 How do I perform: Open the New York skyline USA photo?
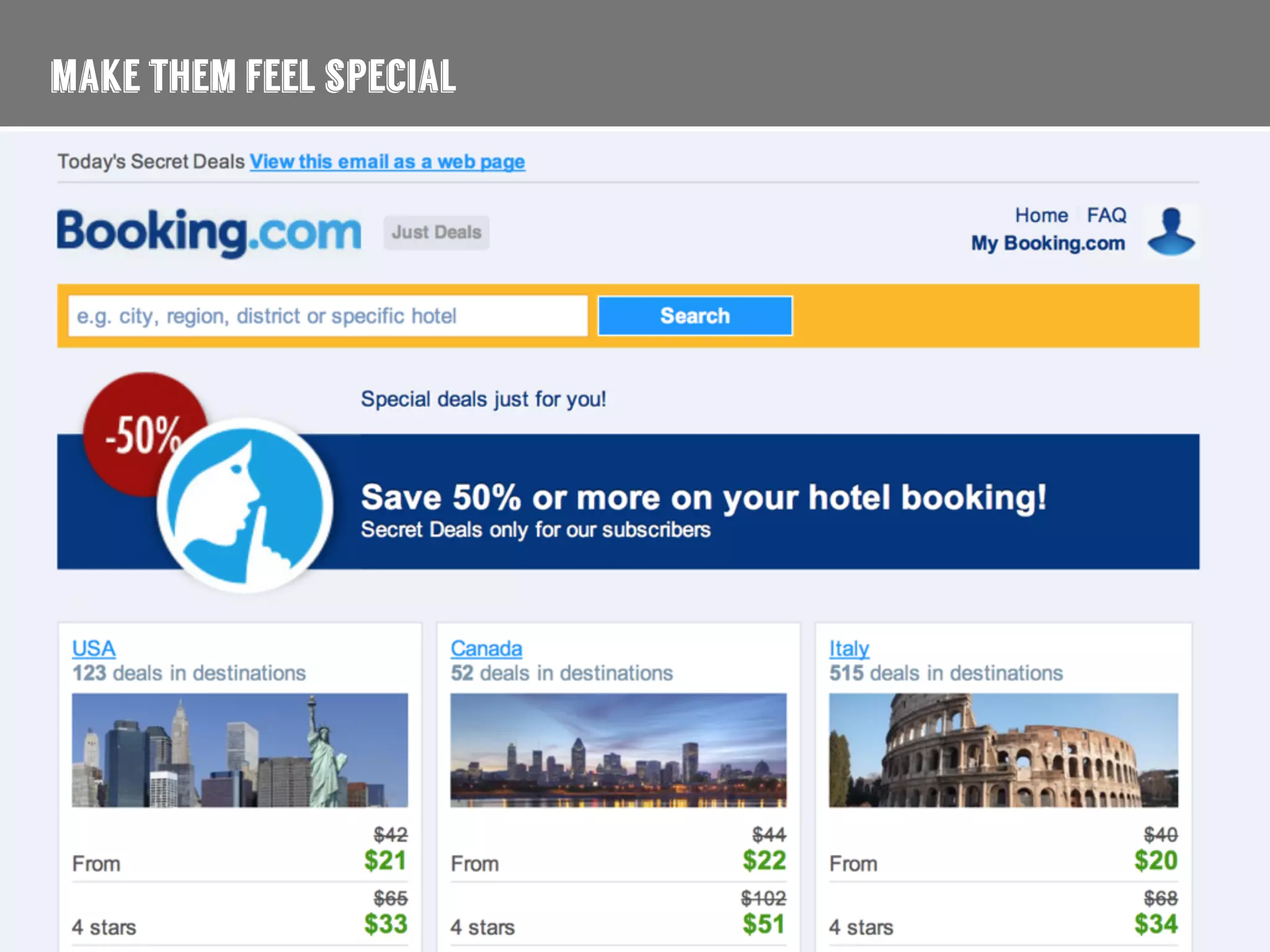pos(240,750)
